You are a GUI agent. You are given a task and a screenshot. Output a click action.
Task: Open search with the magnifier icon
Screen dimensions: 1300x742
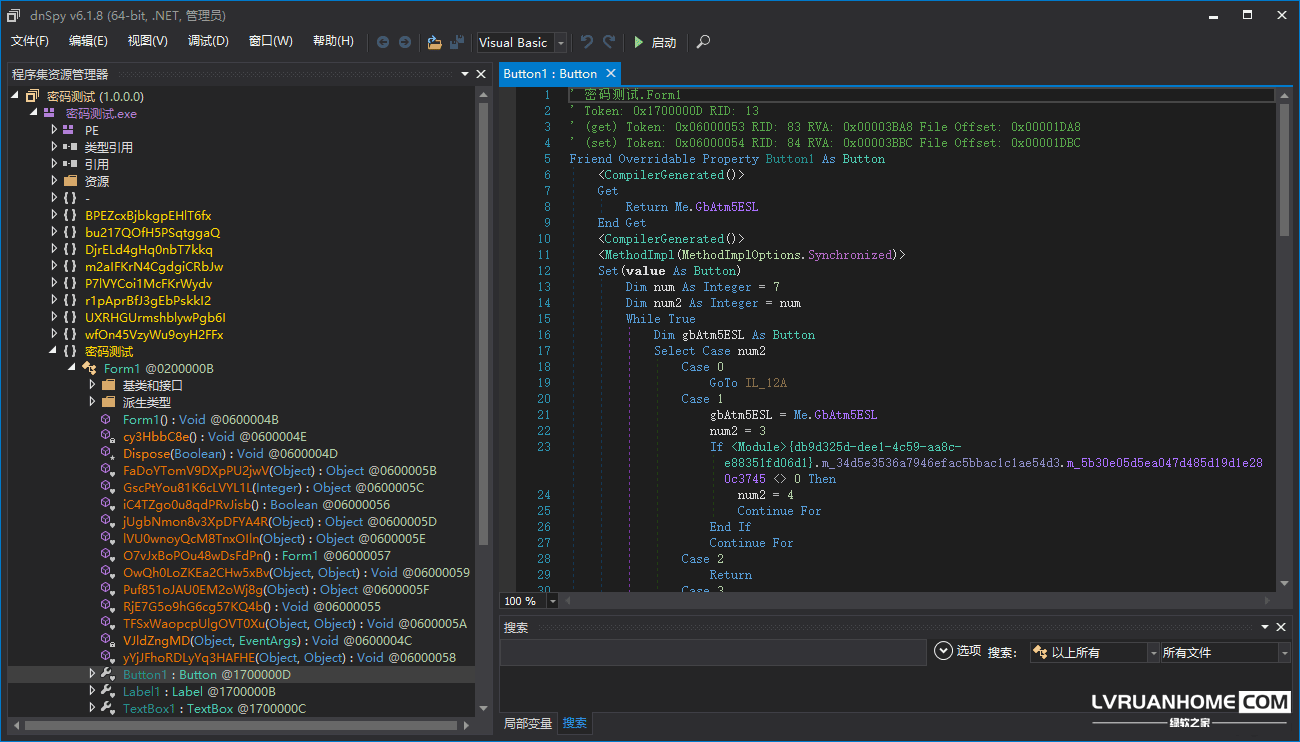[704, 42]
